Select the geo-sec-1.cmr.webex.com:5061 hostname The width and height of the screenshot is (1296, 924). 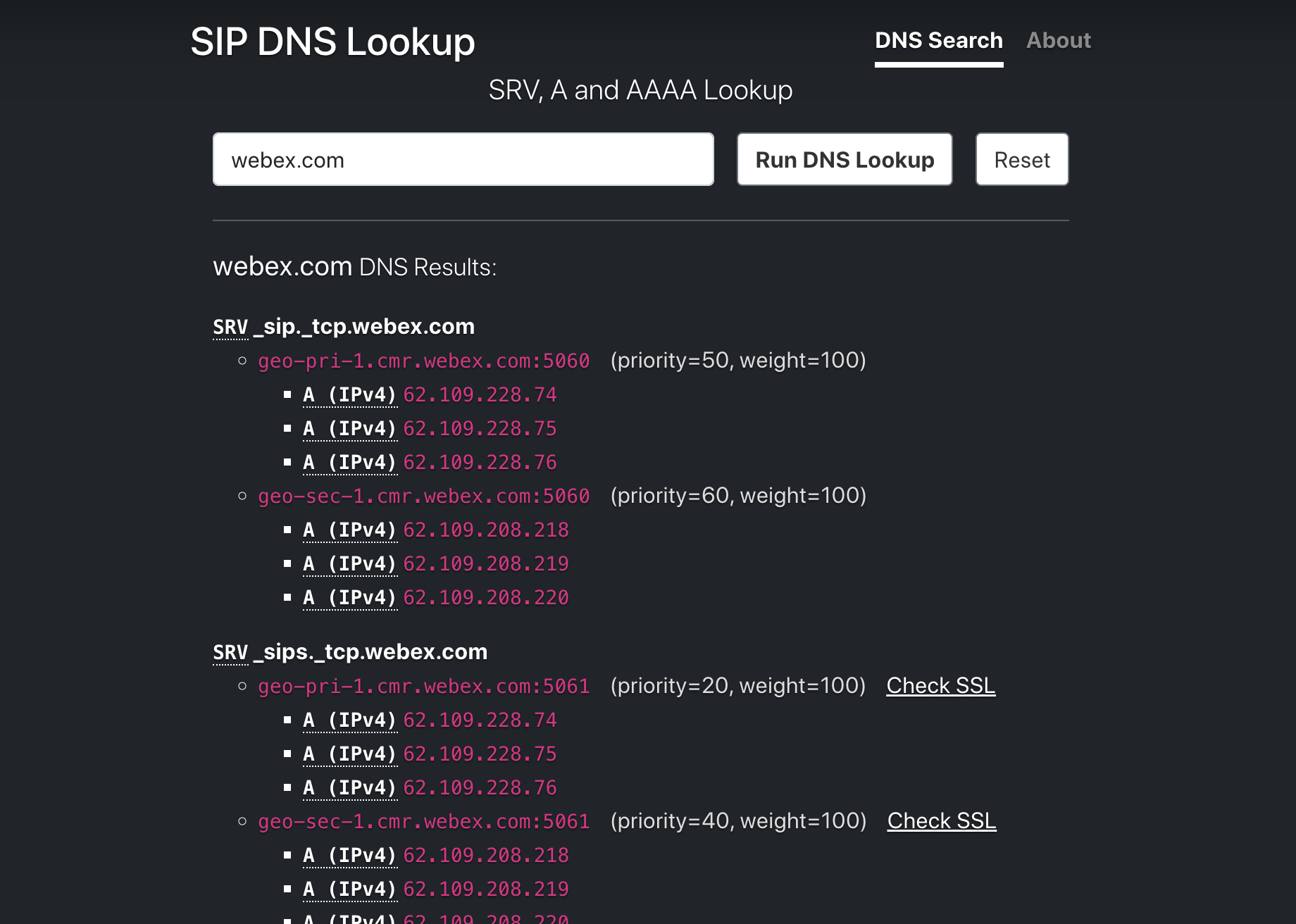coord(423,822)
